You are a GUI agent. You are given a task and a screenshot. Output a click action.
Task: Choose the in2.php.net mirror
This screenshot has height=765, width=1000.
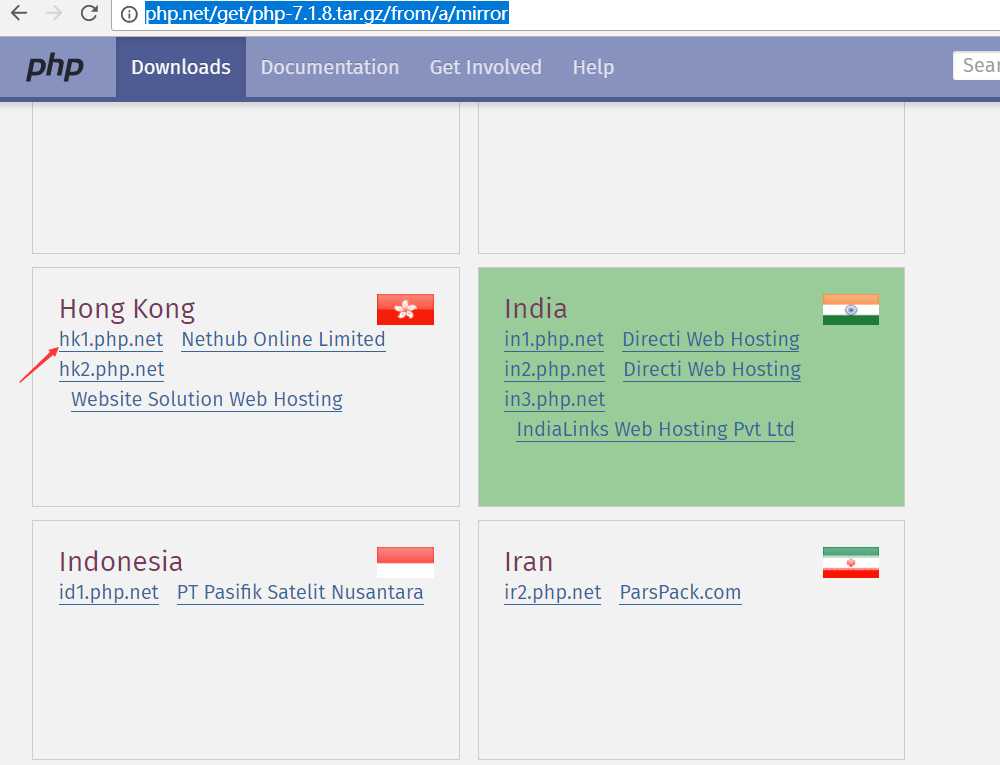coord(554,369)
